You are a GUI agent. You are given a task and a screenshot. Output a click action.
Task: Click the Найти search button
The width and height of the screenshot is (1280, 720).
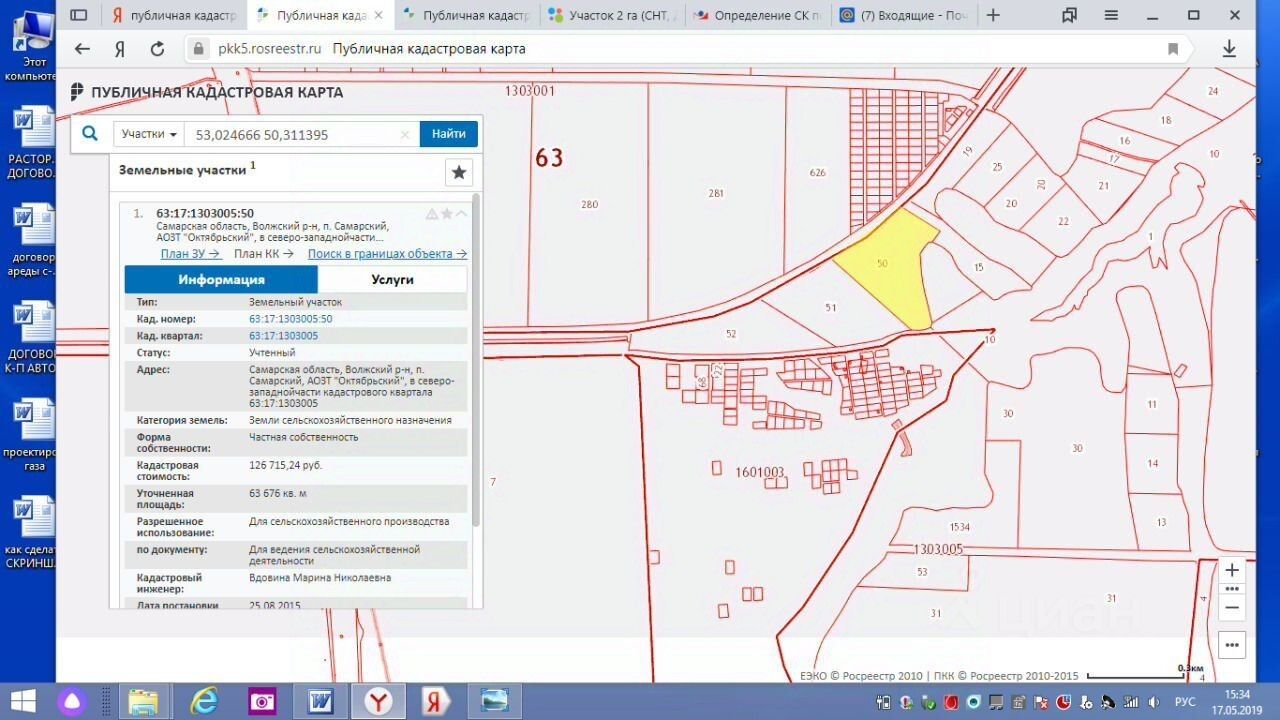[449, 134]
